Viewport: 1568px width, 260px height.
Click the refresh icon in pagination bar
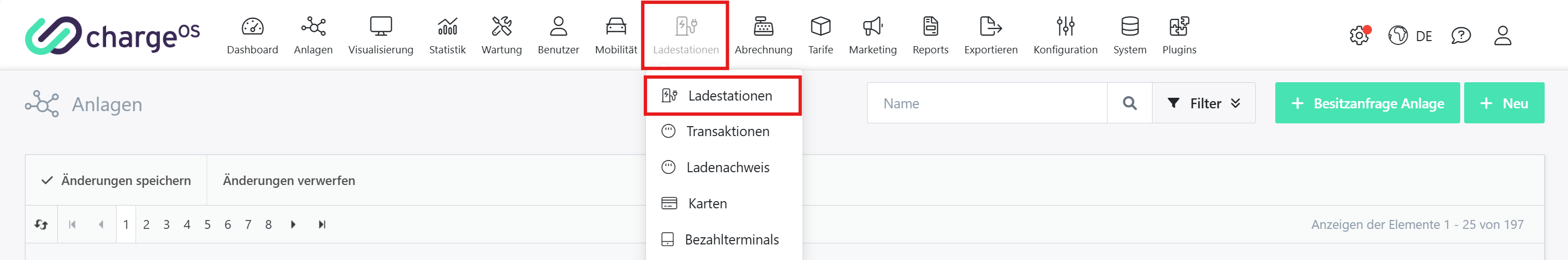(x=42, y=224)
